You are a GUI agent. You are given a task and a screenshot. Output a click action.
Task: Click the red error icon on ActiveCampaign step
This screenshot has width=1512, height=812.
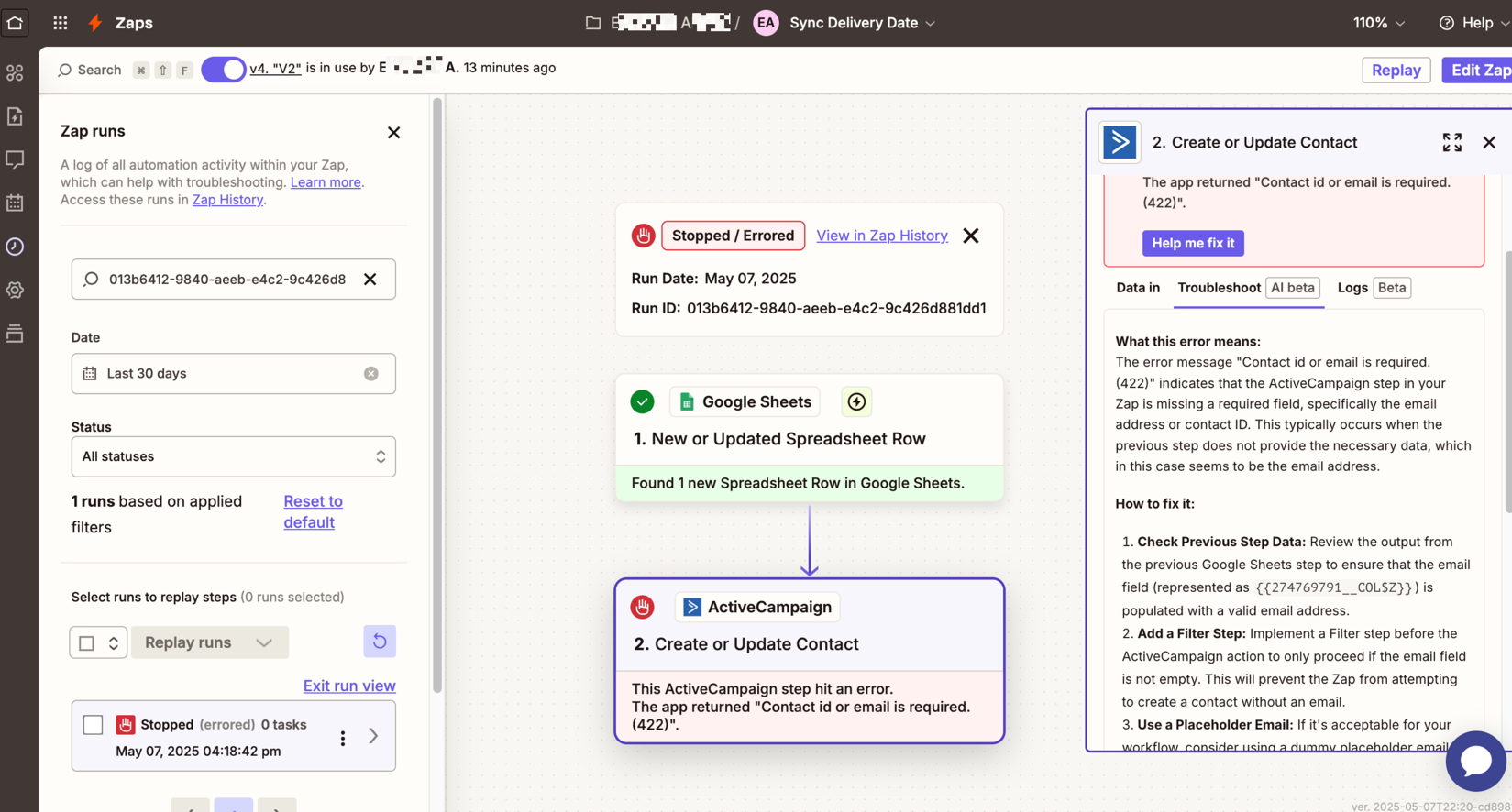642,608
